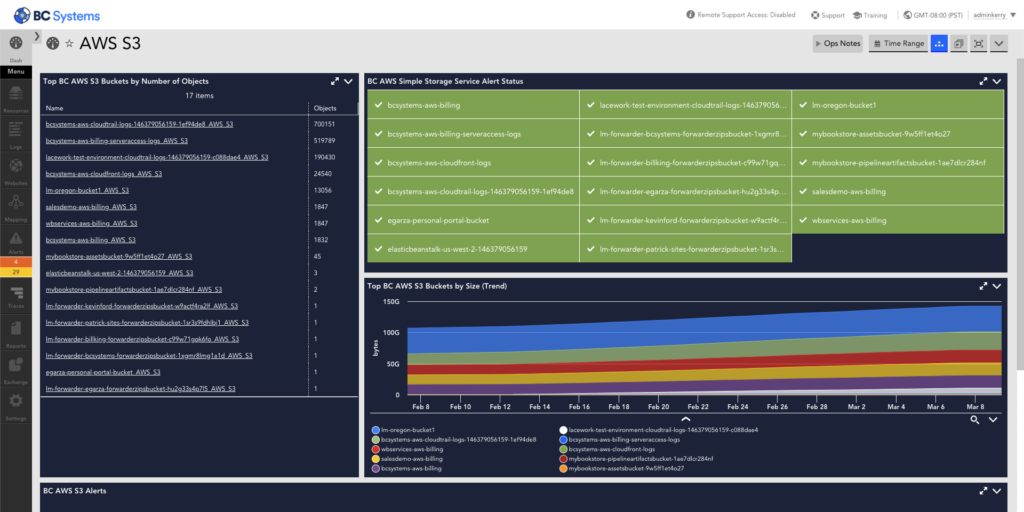Maximize the Alert Status widget
The image size is (1024, 512).
984,82
